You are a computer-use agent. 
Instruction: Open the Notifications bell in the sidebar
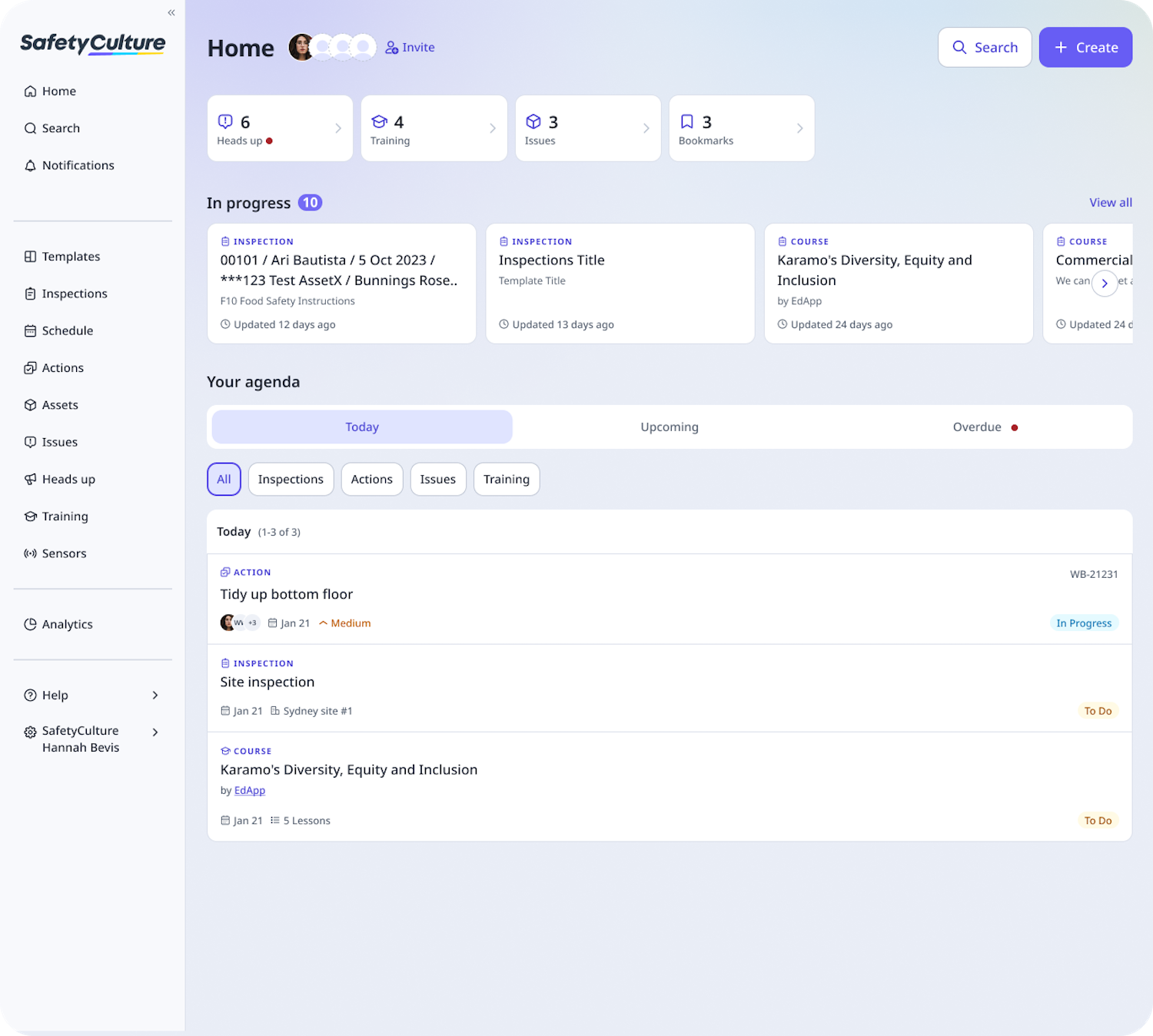point(30,165)
